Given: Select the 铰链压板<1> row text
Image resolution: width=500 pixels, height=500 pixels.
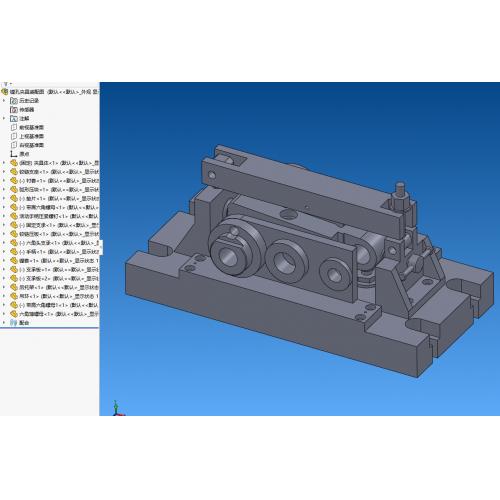Looking at the screenshot, I should [59, 234].
